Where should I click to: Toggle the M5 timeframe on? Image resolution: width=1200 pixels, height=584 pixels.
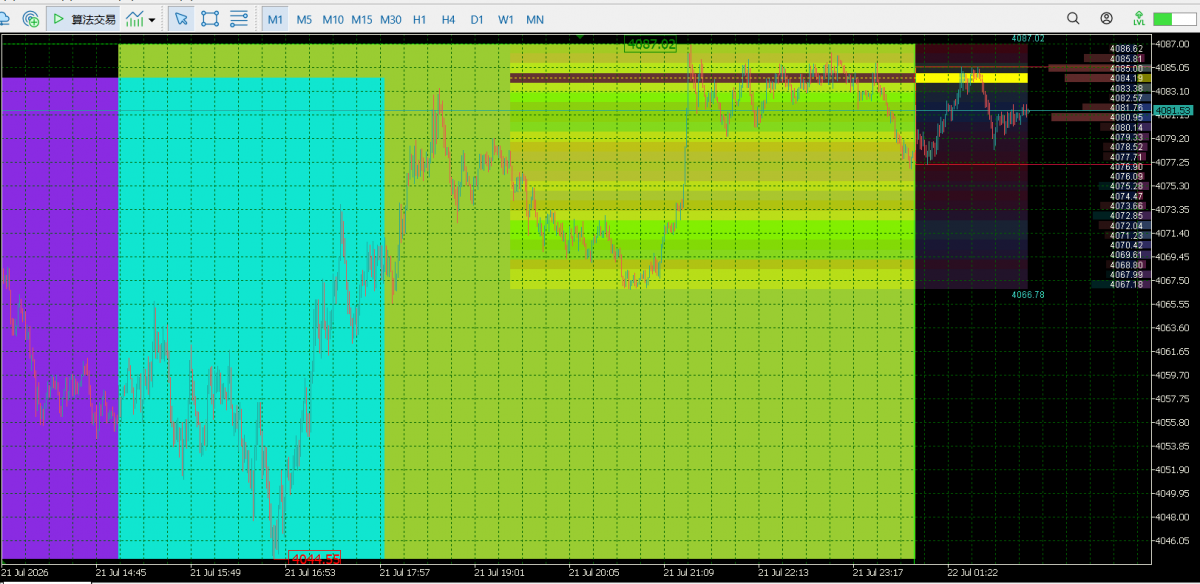click(304, 19)
